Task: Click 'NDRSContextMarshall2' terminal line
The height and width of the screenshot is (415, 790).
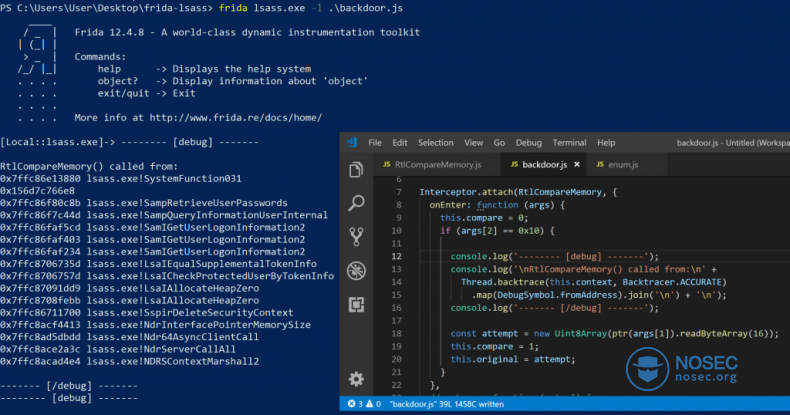Action: (129, 361)
